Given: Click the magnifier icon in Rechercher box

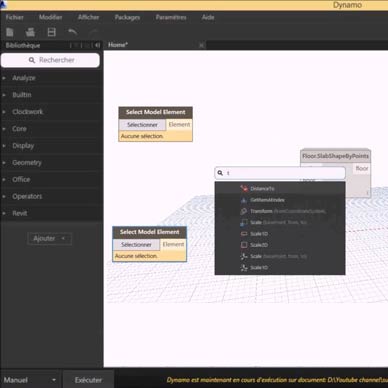Looking at the screenshot, I should pyautogui.click(x=32, y=60).
